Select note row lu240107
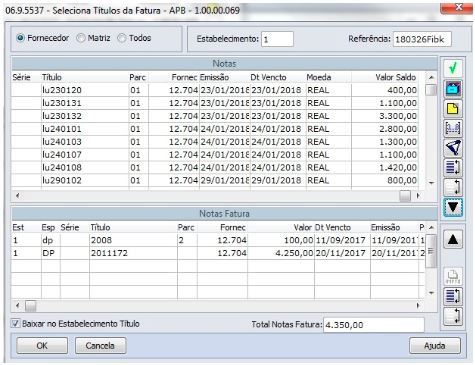475x365 pixels. (x=215, y=155)
